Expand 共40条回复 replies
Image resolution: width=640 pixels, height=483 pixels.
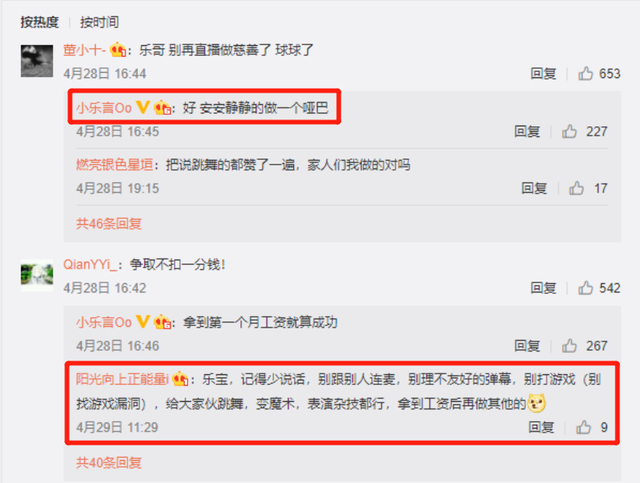click(x=109, y=463)
